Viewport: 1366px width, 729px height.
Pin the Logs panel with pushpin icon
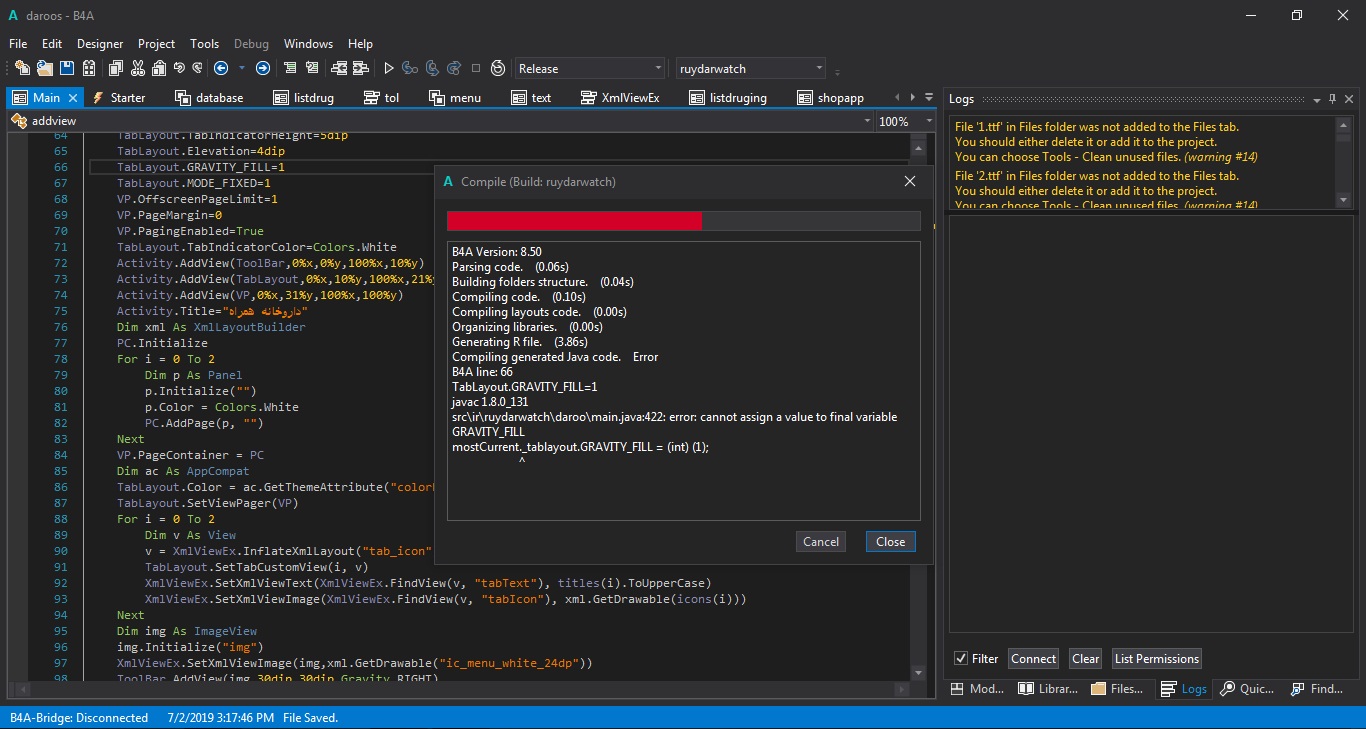[x=1333, y=99]
